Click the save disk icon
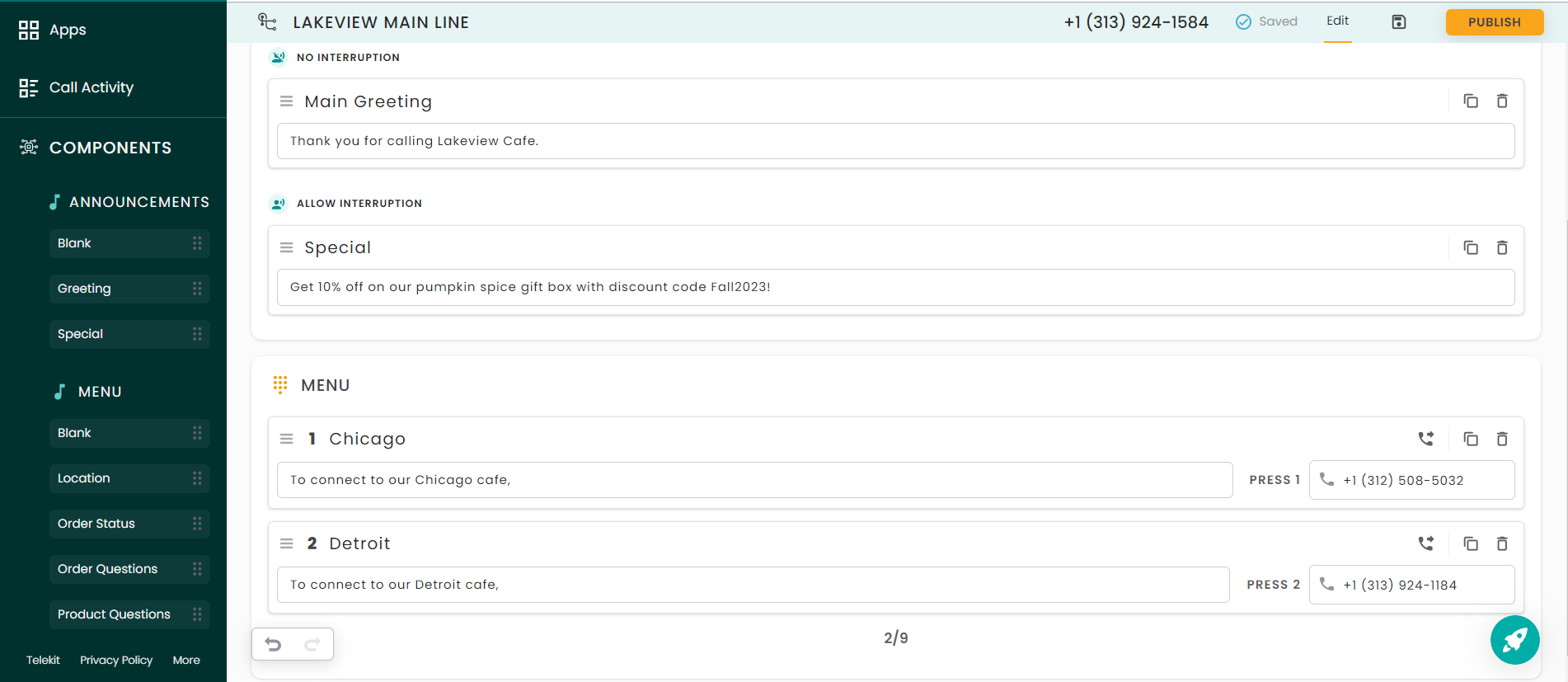Image resolution: width=1568 pixels, height=682 pixels. click(x=1399, y=22)
